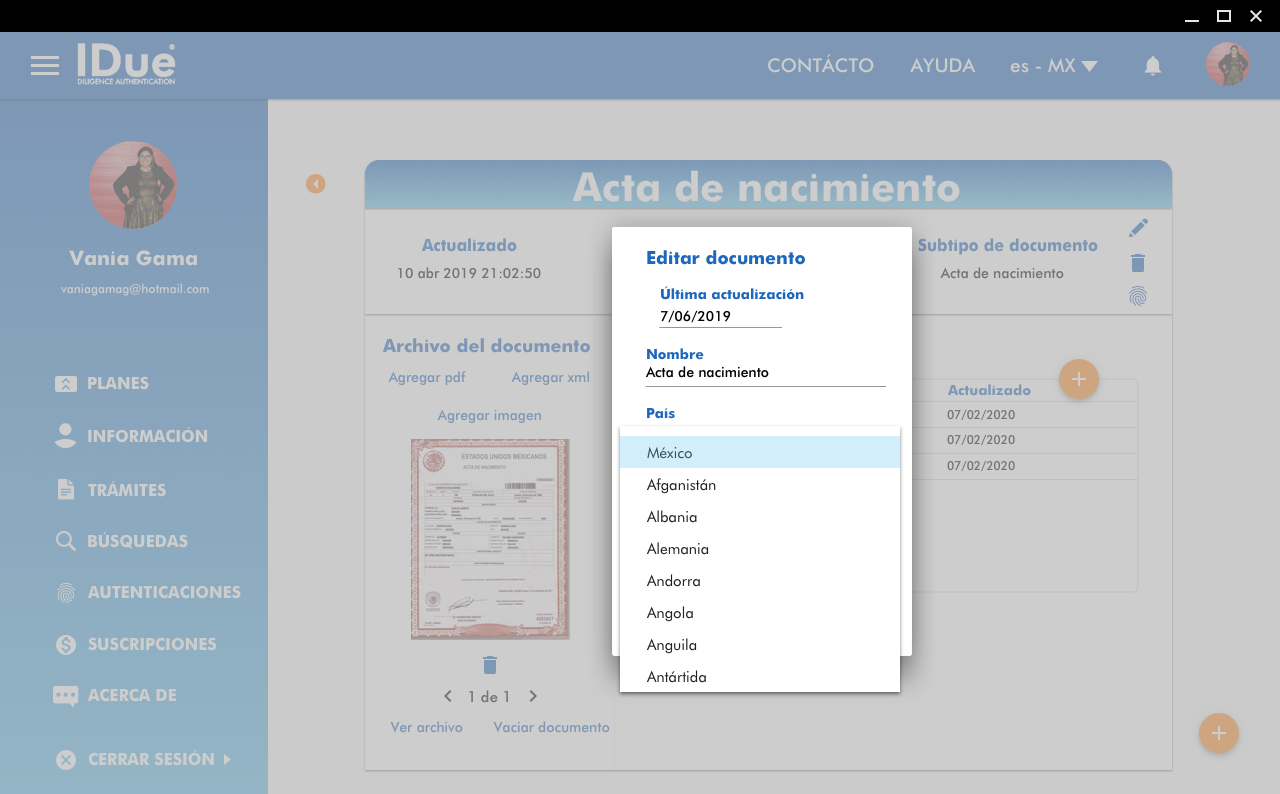The image size is (1280, 794).
Task: Click the Nombre input field
Action: (x=765, y=373)
